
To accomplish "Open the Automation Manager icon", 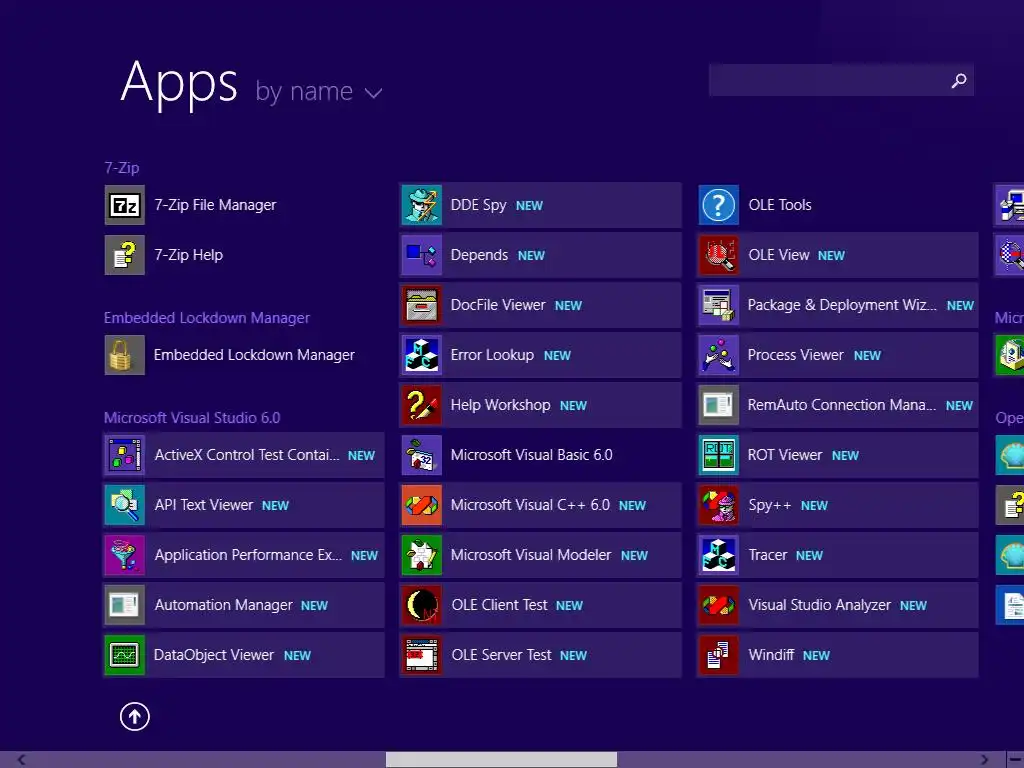I will tap(125, 605).
